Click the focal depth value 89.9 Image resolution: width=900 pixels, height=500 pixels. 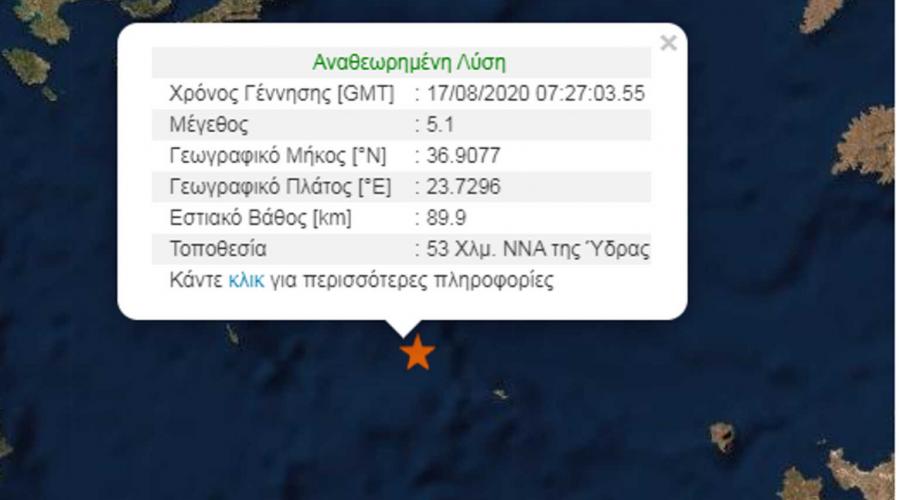pos(446,218)
